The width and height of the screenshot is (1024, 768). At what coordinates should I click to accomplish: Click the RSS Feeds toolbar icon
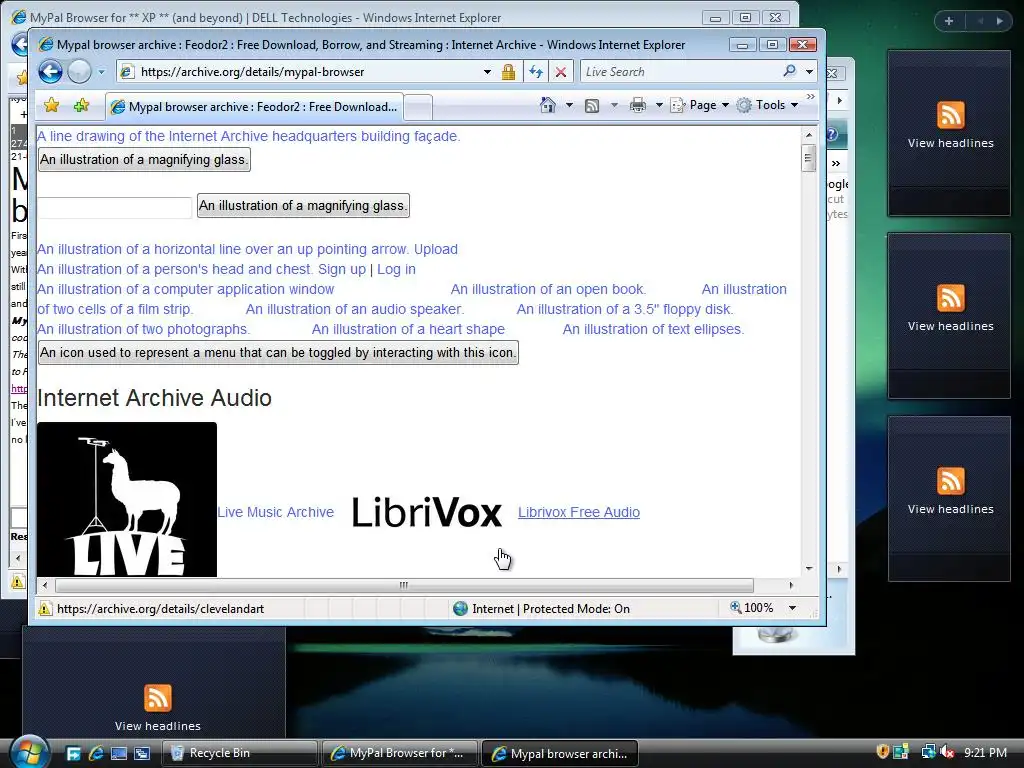[x=592, y=105]
